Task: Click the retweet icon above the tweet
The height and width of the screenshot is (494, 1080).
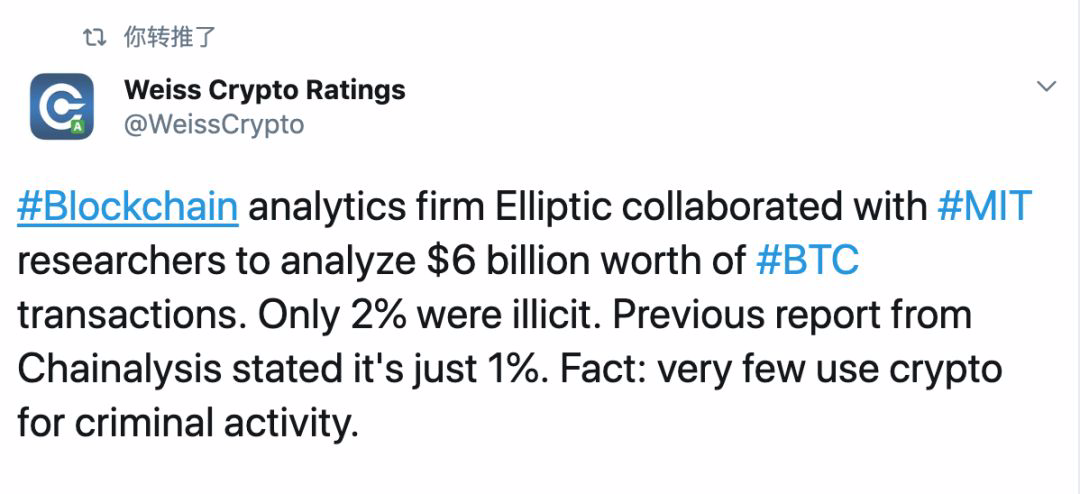Action: click(94, 38)
